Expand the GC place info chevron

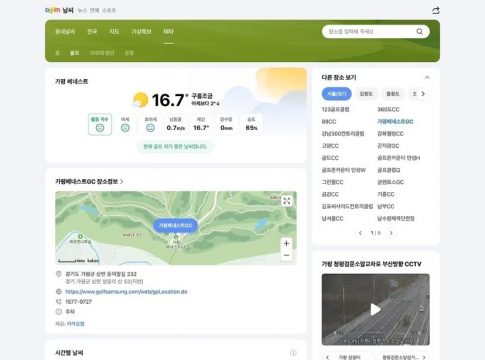[122, 181]
